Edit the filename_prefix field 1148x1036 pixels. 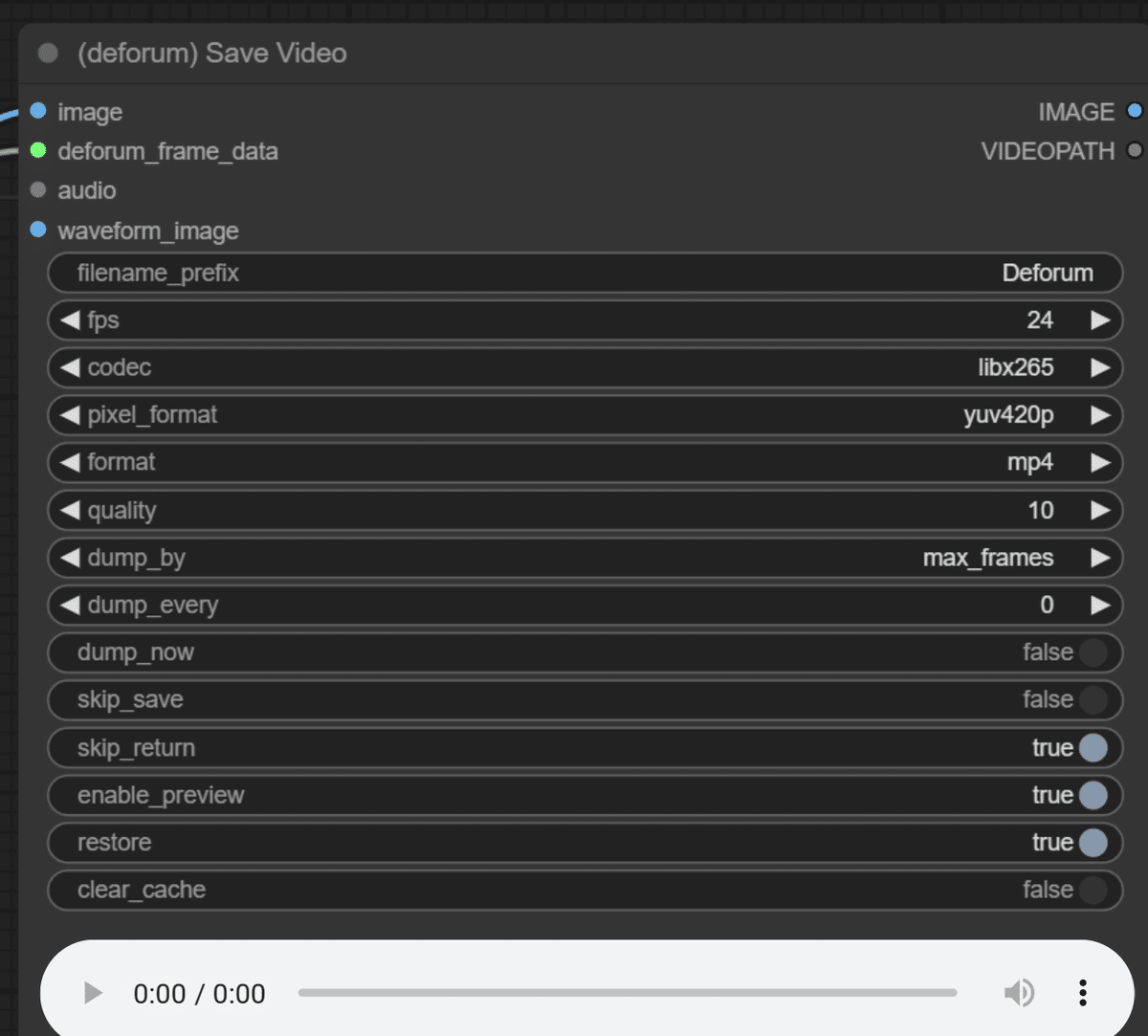[x=585, y=273]
